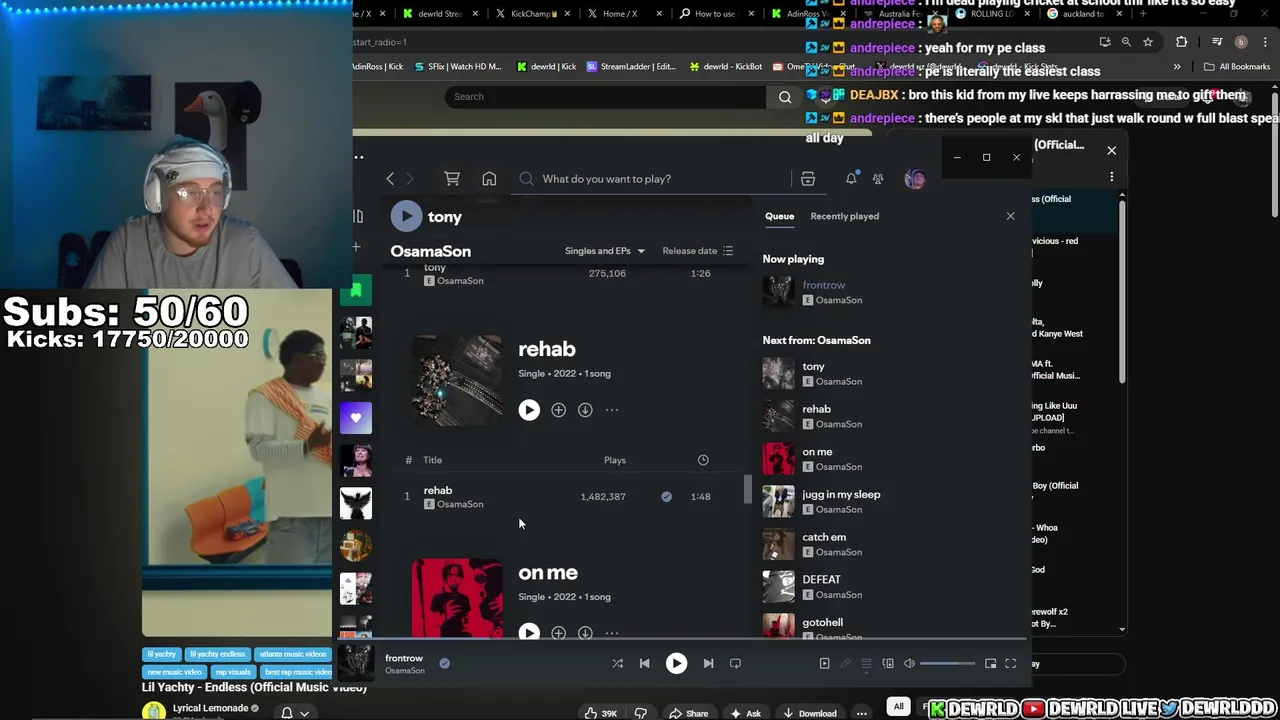Close the Spotify queue panel
1280x720 pixels.
click(1010, 216)
